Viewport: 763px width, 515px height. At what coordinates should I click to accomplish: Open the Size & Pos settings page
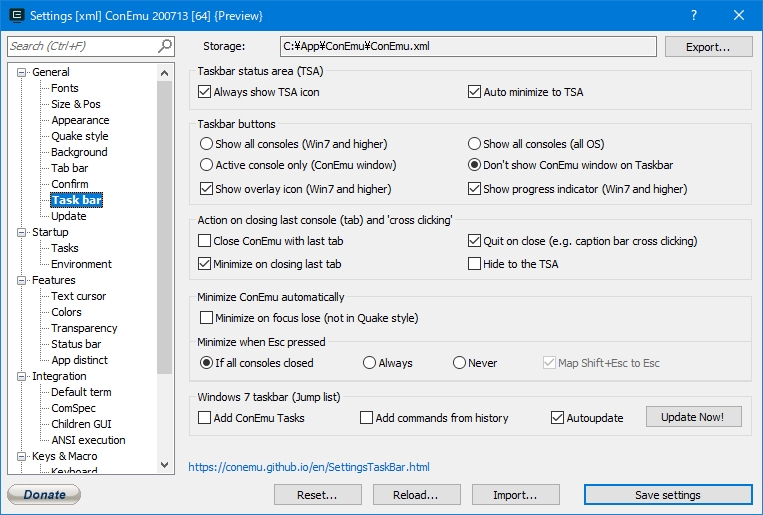point(76,104)
